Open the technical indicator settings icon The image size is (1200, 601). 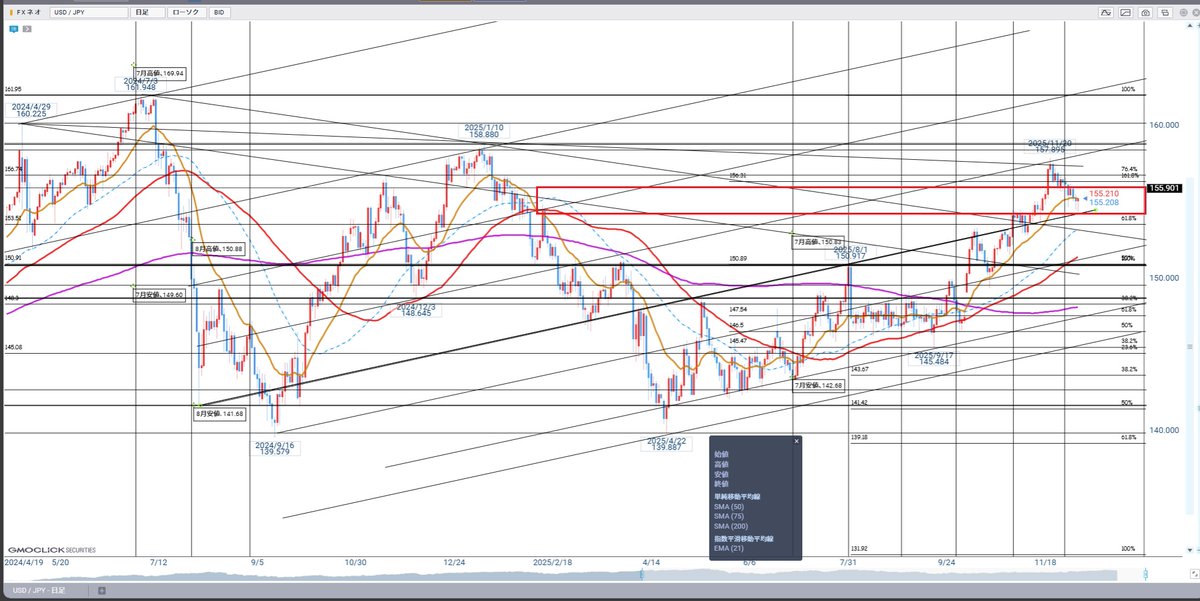click(1105, 13)
